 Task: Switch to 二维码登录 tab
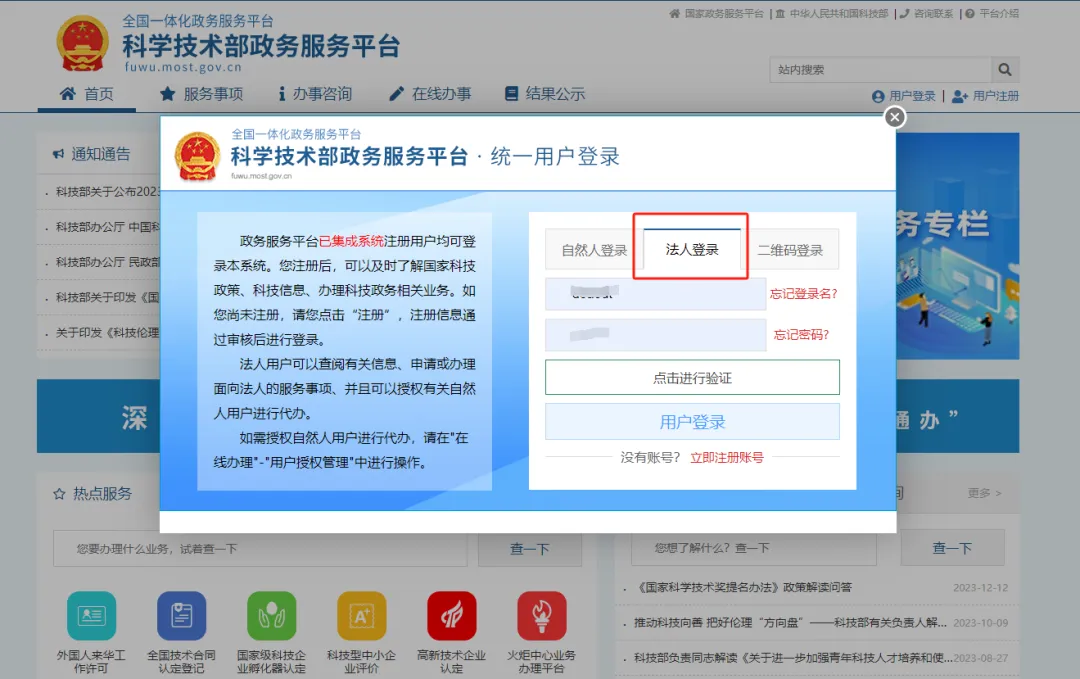pos(790,250)
